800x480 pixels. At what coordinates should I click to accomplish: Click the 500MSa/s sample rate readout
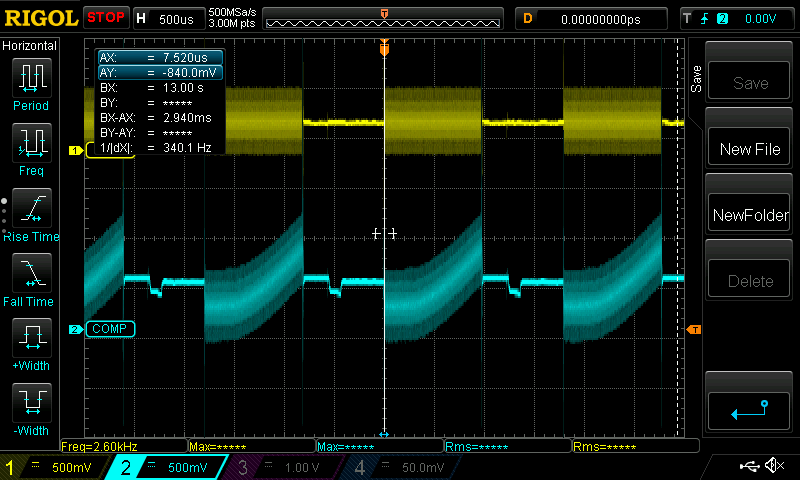click(x=232, y=13)
